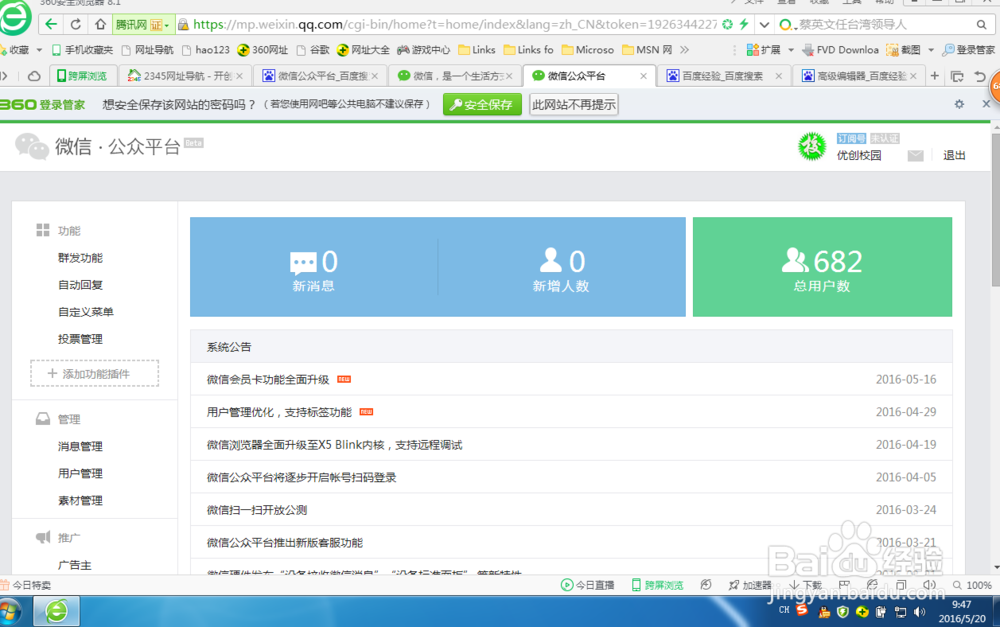Click the 功能 grid icon in sidebar
This screenshot has width=1000, height=627.
43,230
